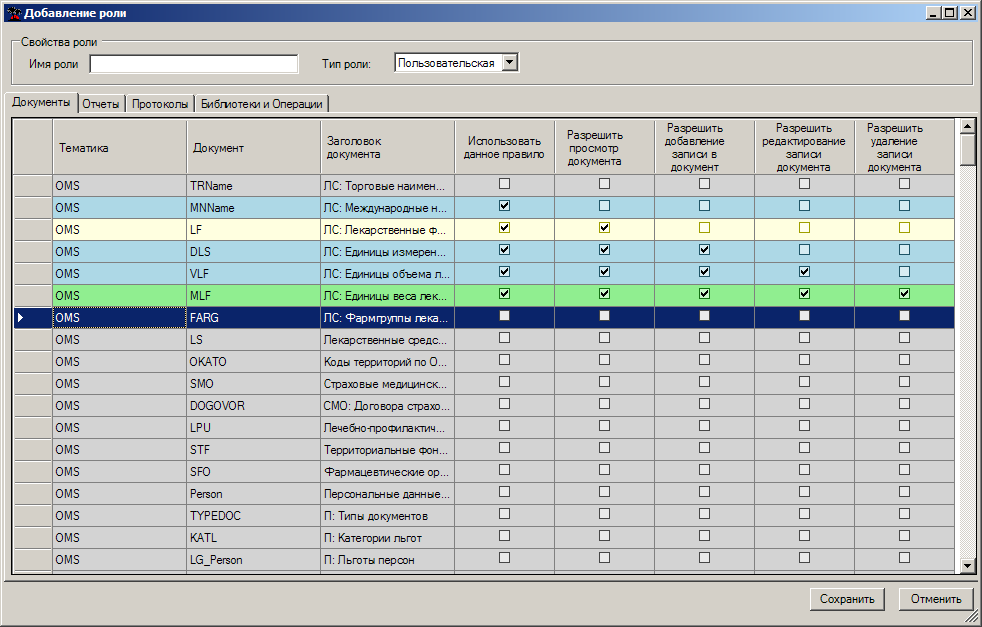Select the SMO document cell

click(x=253, y=384)
